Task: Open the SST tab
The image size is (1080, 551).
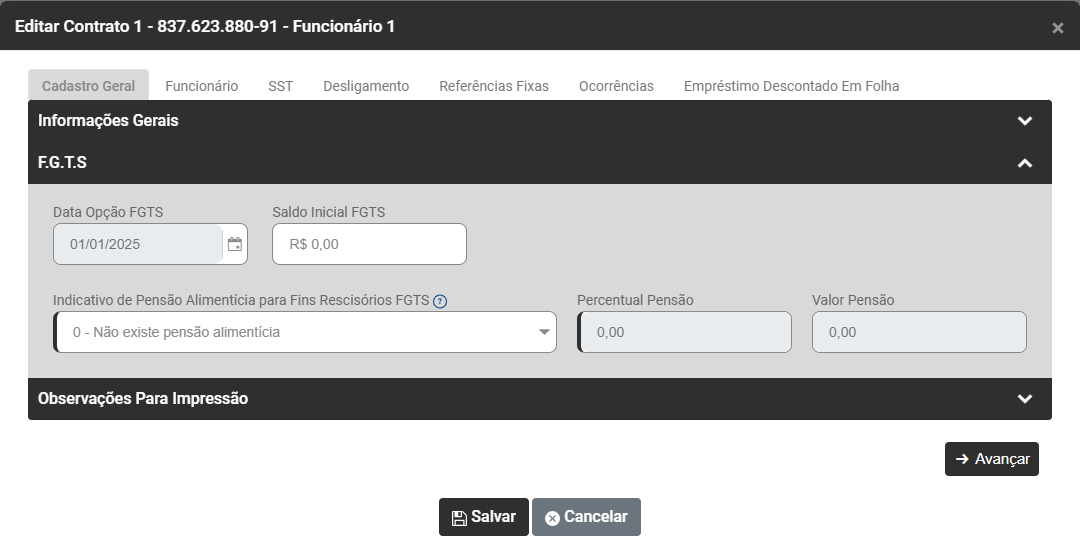Action: pyautogui.click(x=281, y=86)
